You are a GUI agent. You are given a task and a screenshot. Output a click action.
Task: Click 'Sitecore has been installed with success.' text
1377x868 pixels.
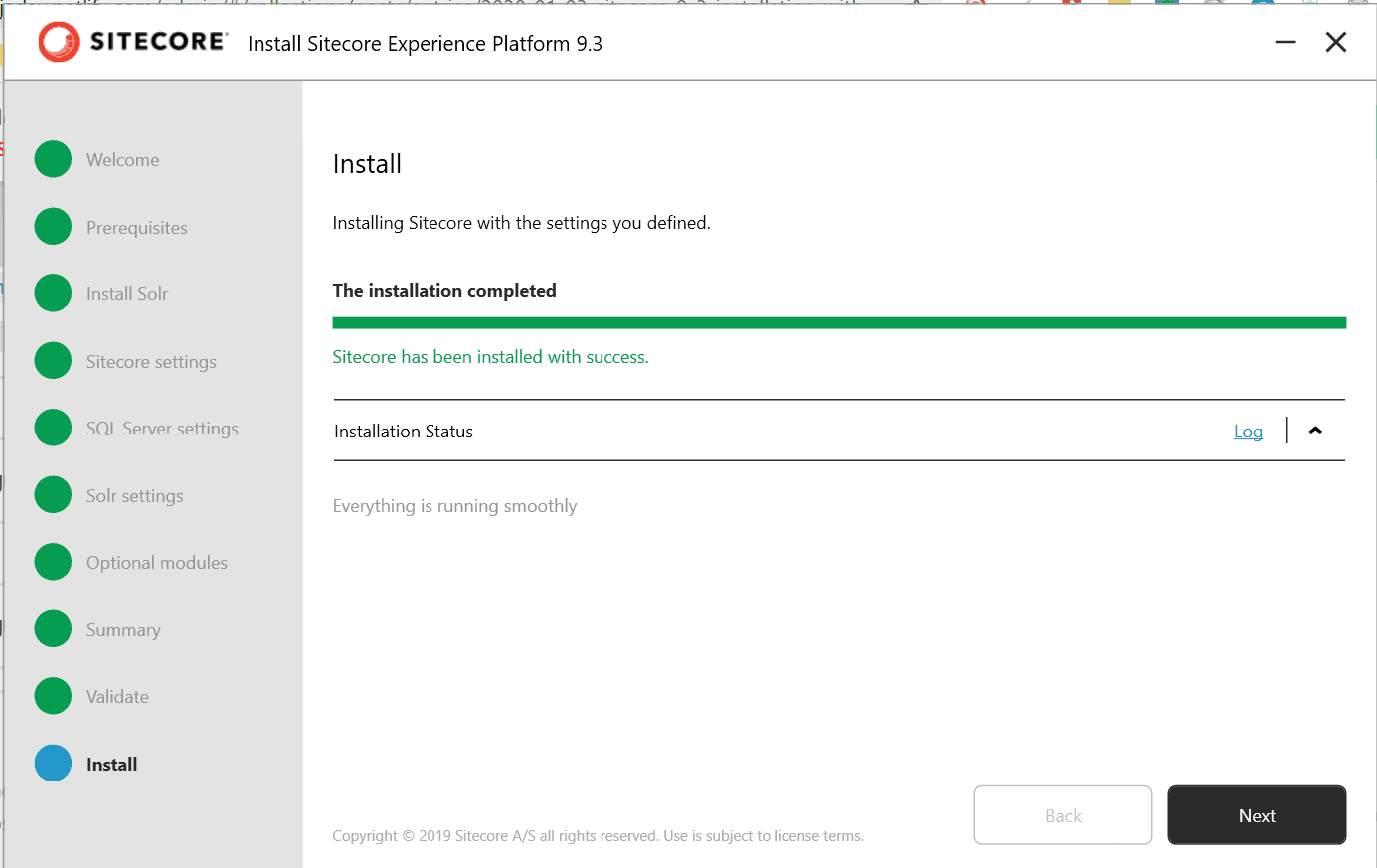point(490,357)
